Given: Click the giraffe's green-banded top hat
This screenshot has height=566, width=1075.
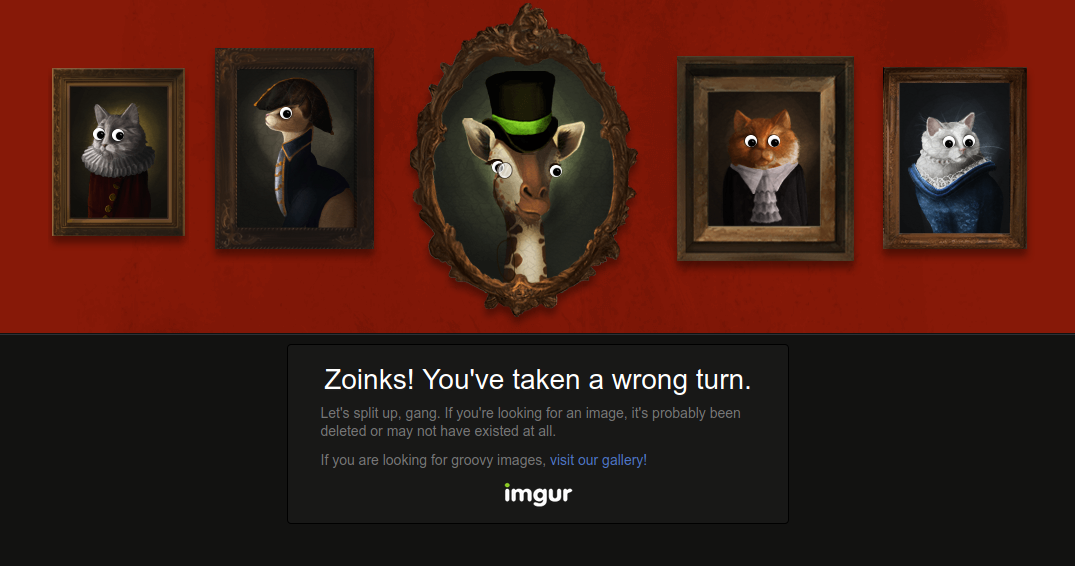Looking at the screenshot, I should [x=522, y=111].
